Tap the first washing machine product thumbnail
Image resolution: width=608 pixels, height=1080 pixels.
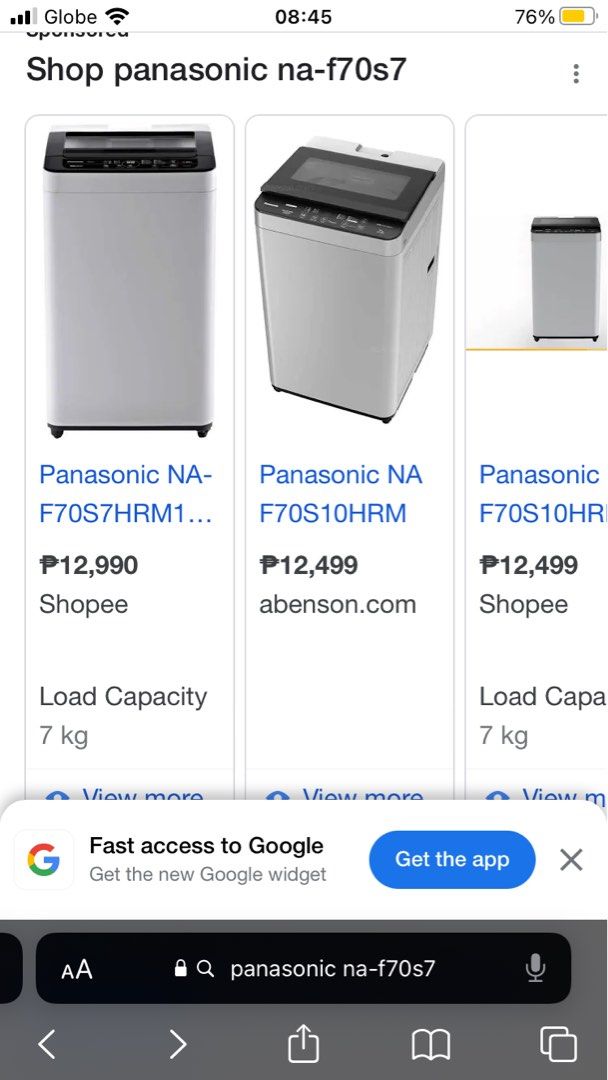pyautogui.click(x=128, y=280)
